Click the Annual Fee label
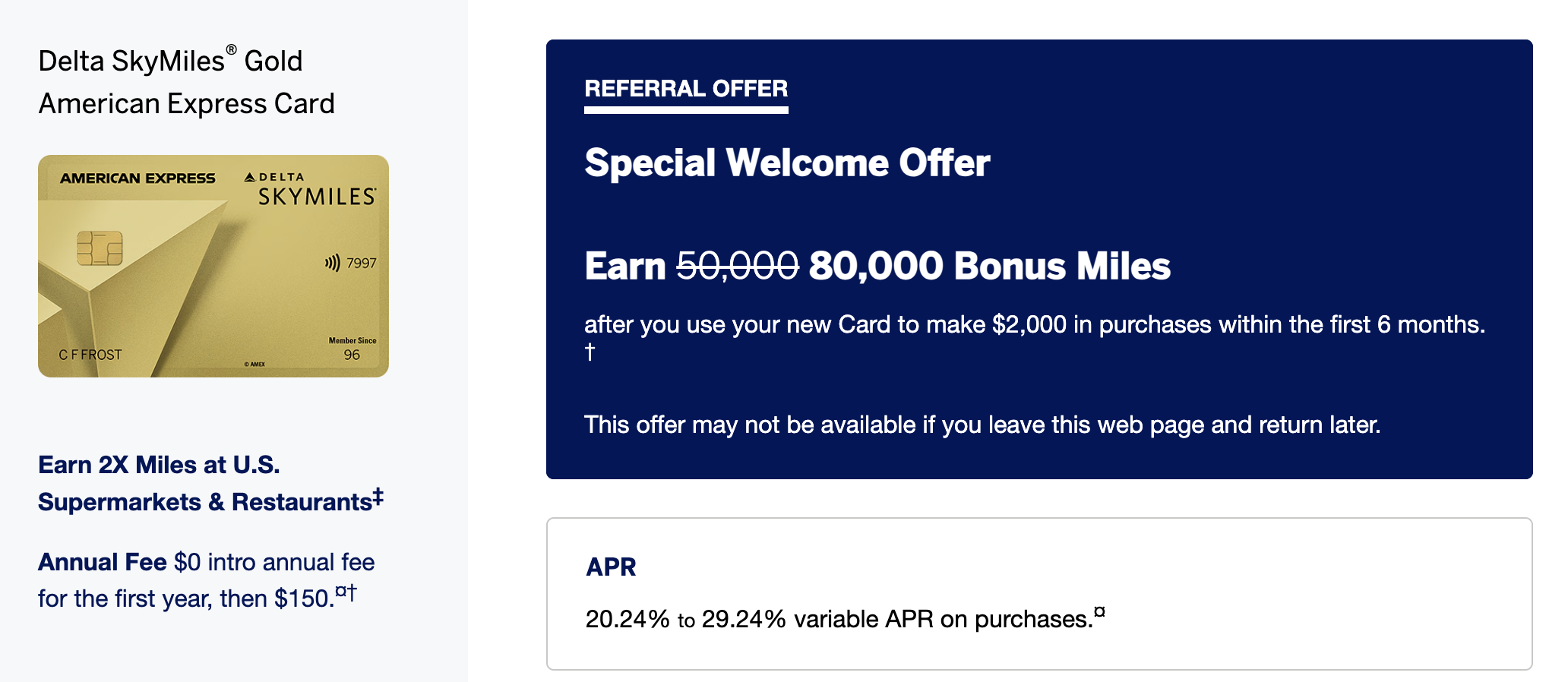The width and height of the screenshot is (1568, 682). [103, 562]
